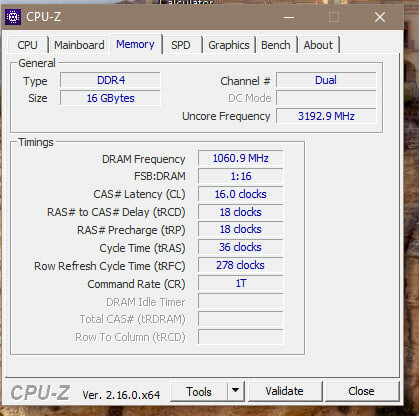Click the DRAM Frequency label
The width and height of the screenshot is (419, 416).
click(x=143, y=159)
